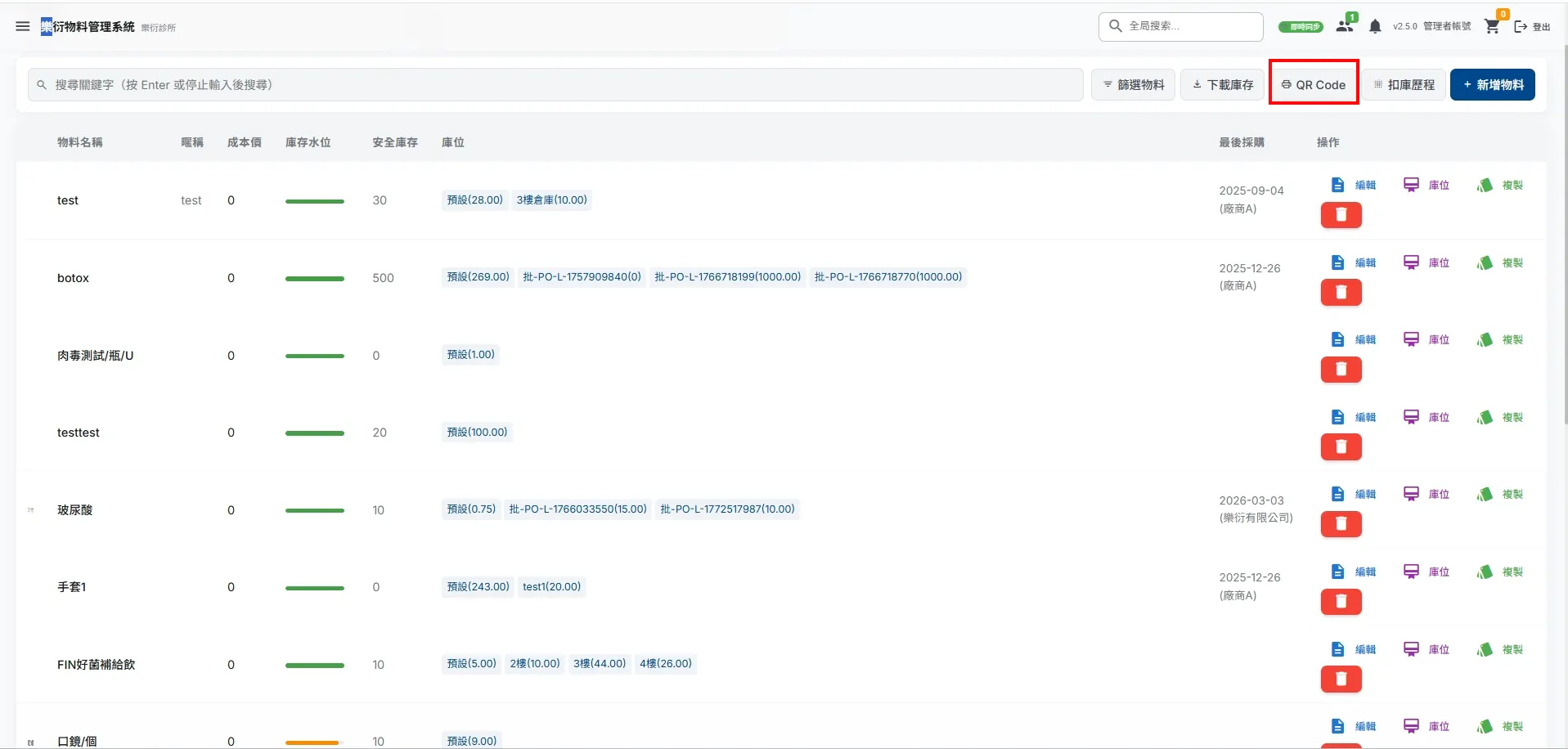Open the 扣庫歷程 history button
The image size is (1568, 749).
point(1404,85)
